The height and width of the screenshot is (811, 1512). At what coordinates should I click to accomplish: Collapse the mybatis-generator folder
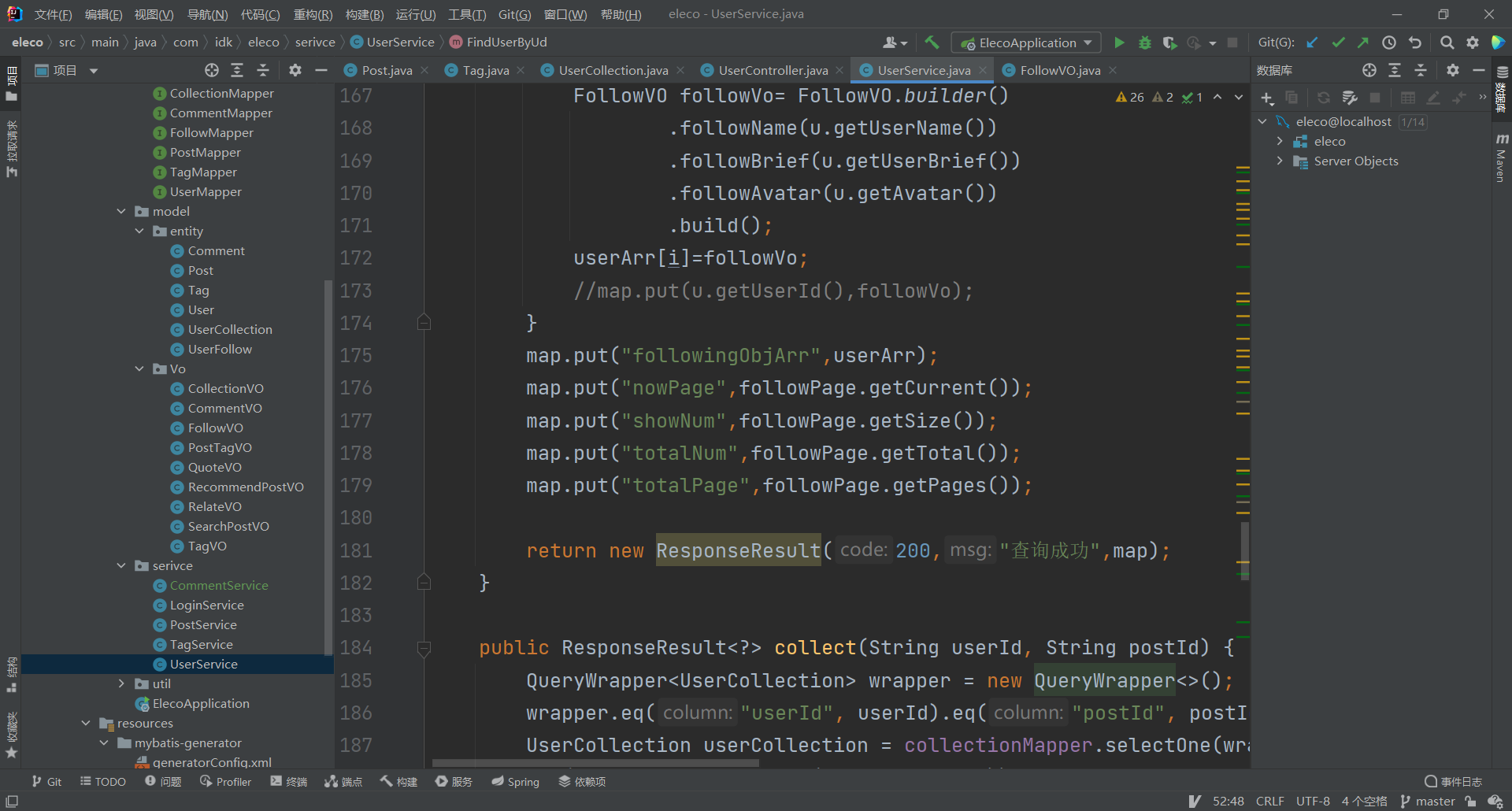104,742
